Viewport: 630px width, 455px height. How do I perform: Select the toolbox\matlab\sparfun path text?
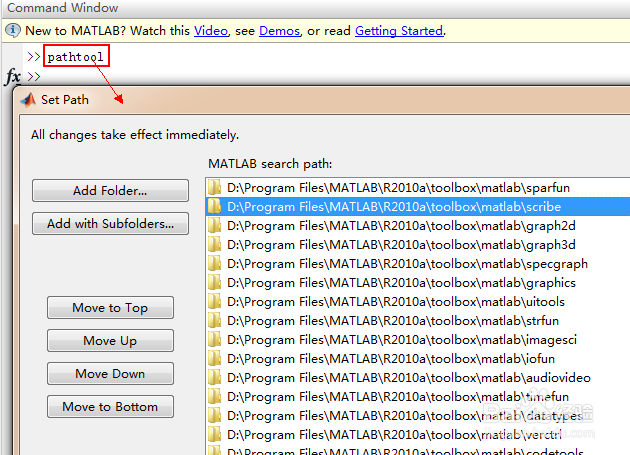click(398, 188)
